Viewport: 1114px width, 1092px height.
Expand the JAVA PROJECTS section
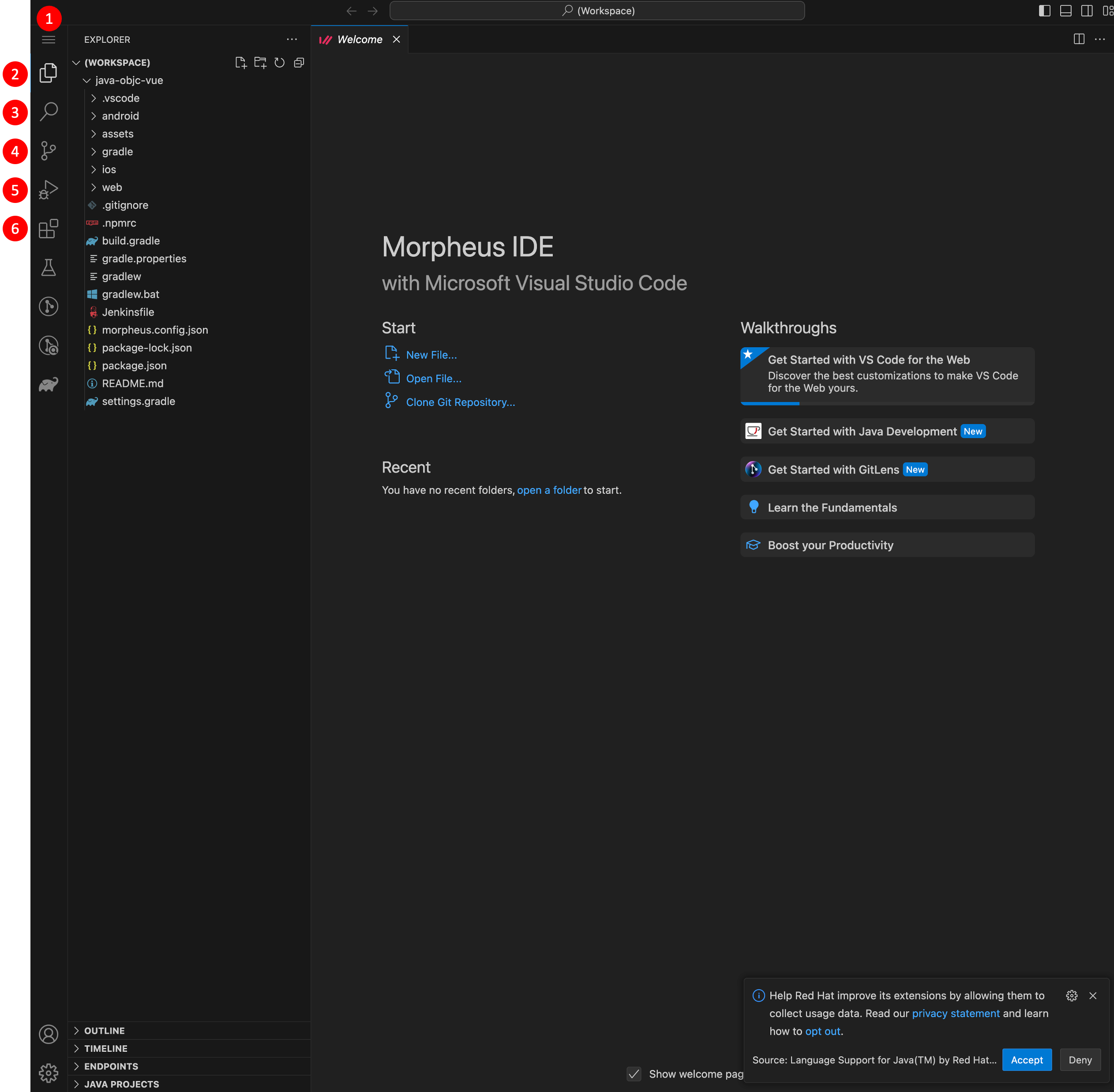(x=121, y=1084)
